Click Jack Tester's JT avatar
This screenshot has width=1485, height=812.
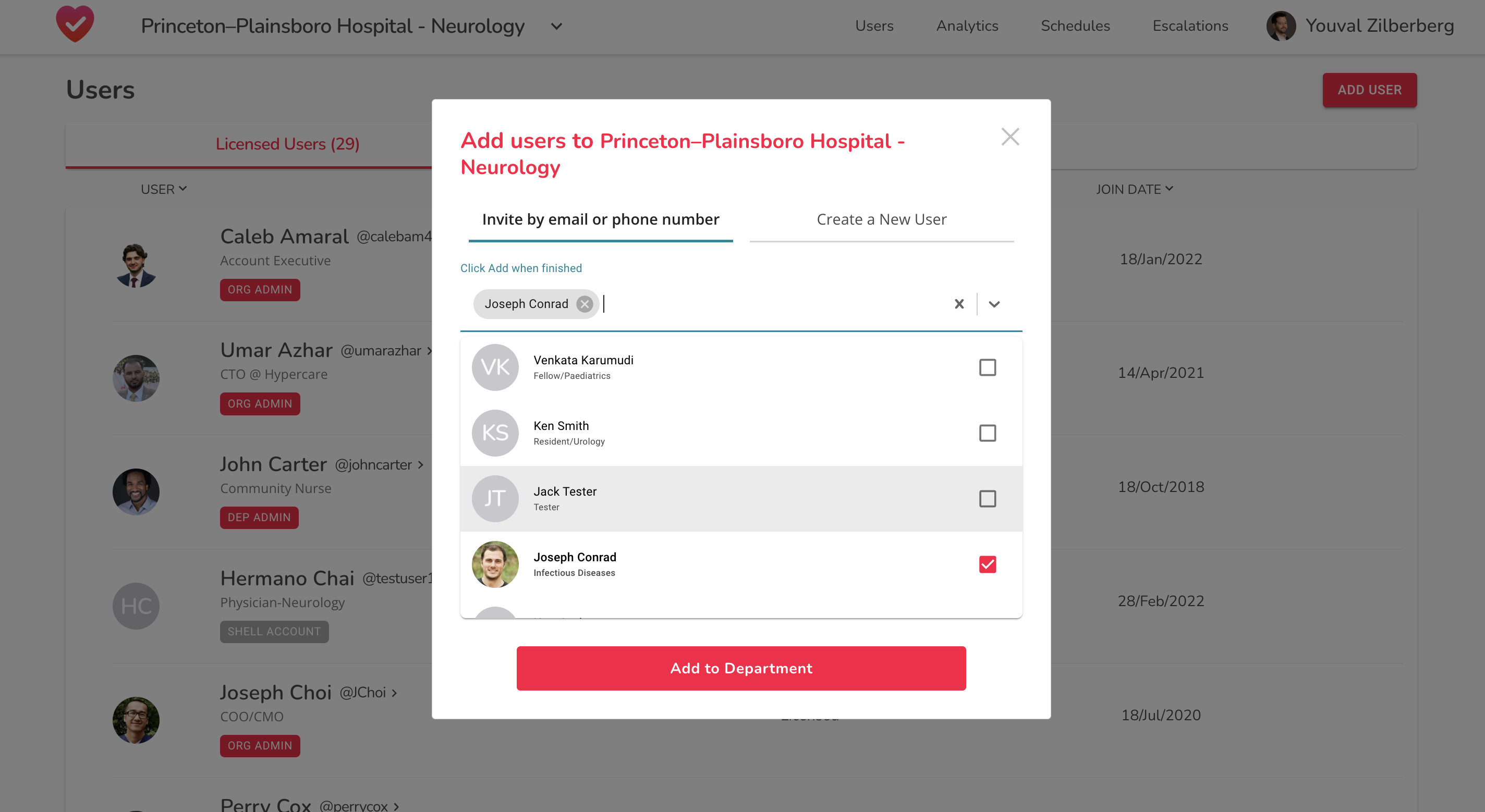coord(495,498)
